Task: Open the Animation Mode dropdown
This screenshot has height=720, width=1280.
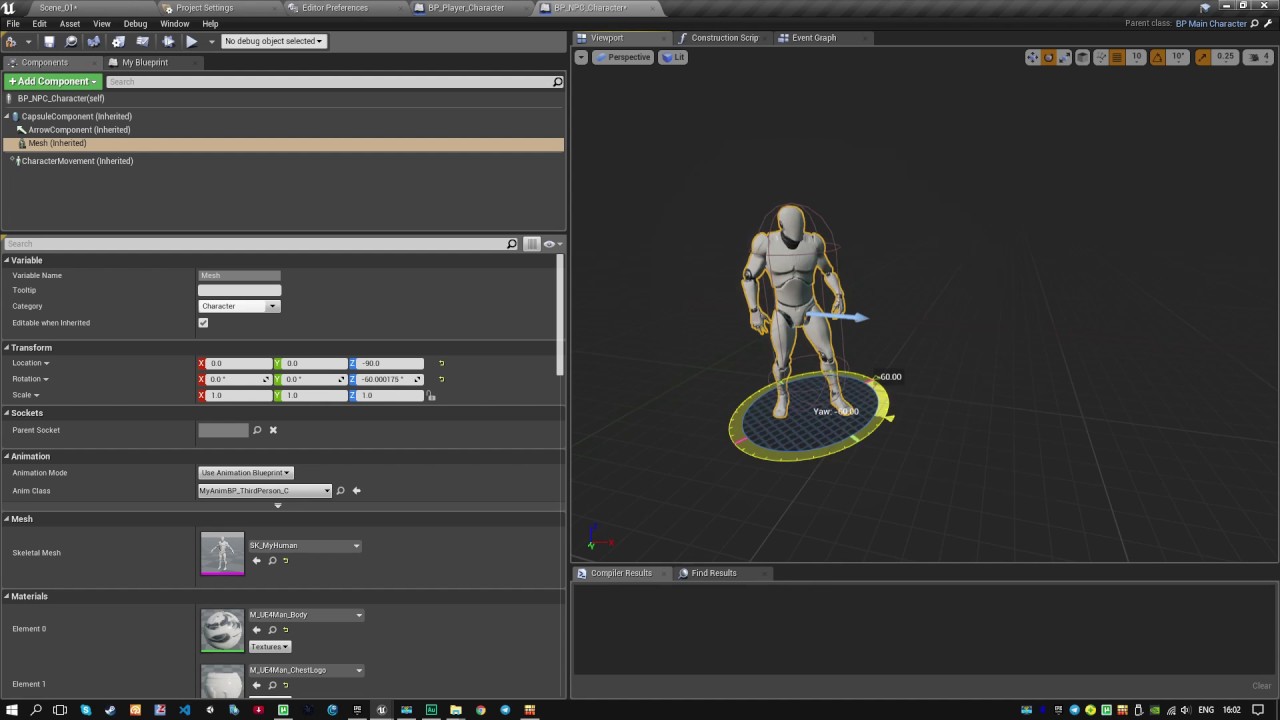Action: 246,473
